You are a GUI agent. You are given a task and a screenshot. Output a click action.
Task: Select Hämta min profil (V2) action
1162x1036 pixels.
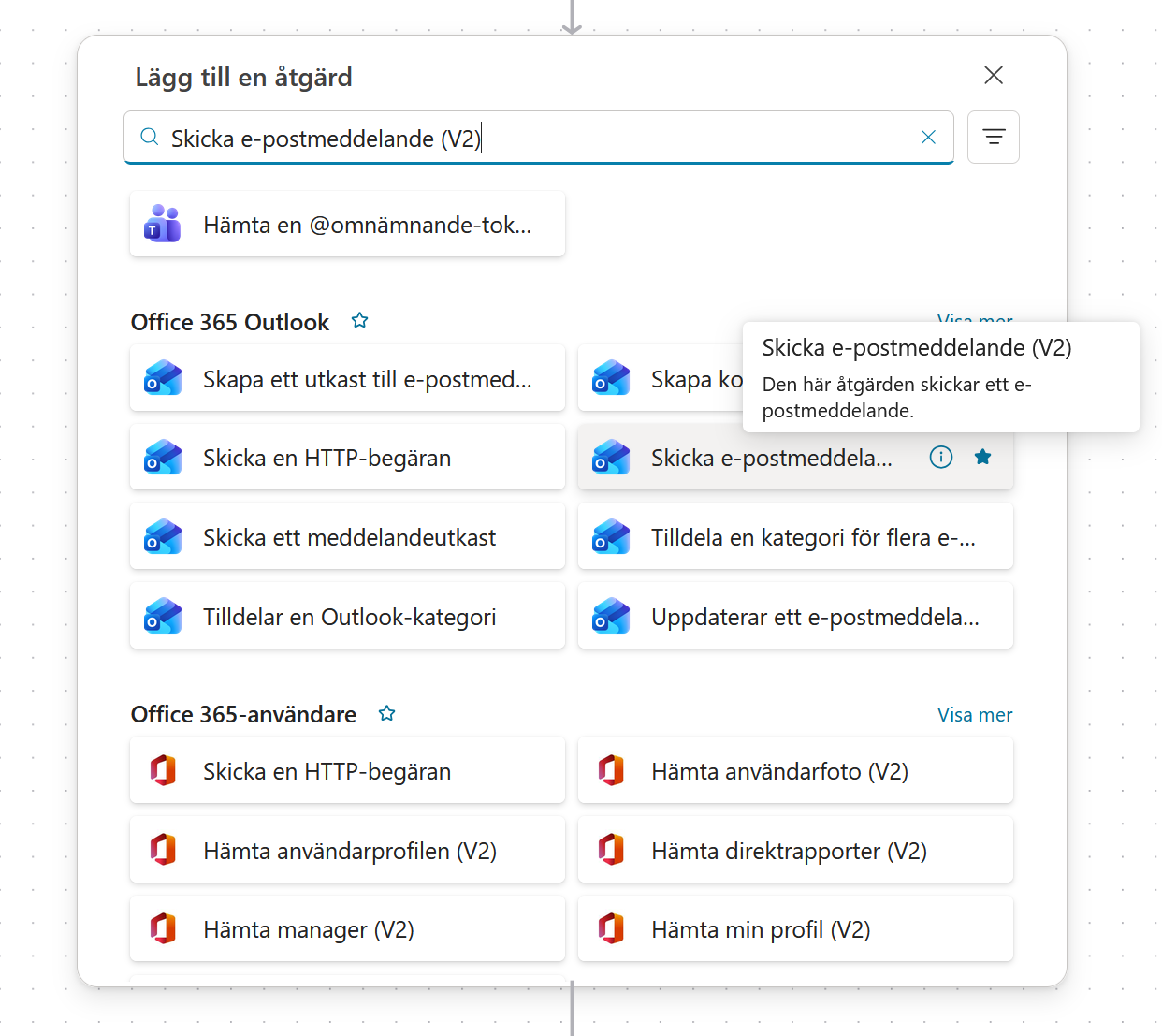pyautogui.click(x=795, y=929)
